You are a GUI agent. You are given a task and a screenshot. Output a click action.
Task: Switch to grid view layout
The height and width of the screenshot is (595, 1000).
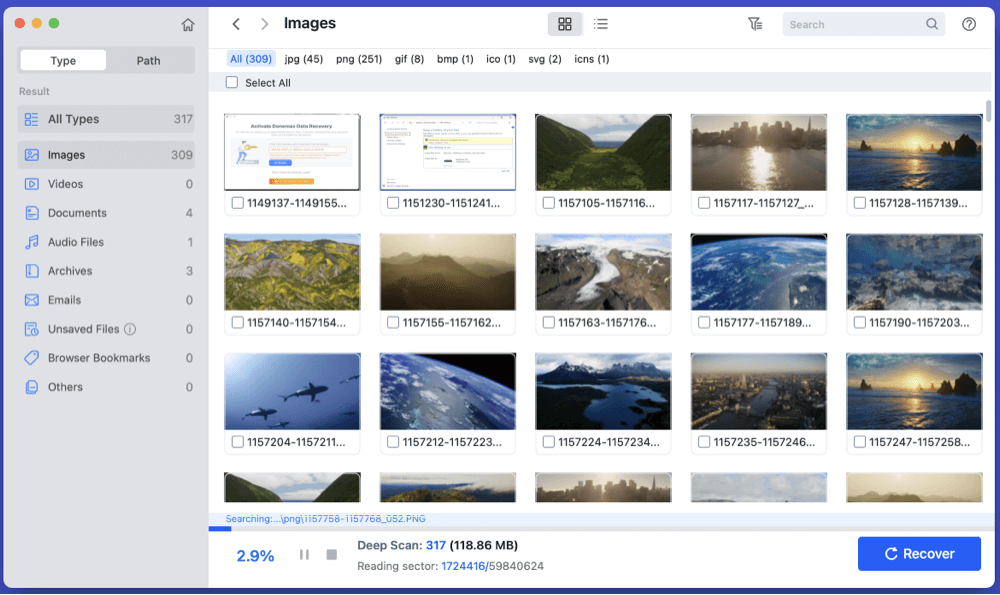pos(565,23)
